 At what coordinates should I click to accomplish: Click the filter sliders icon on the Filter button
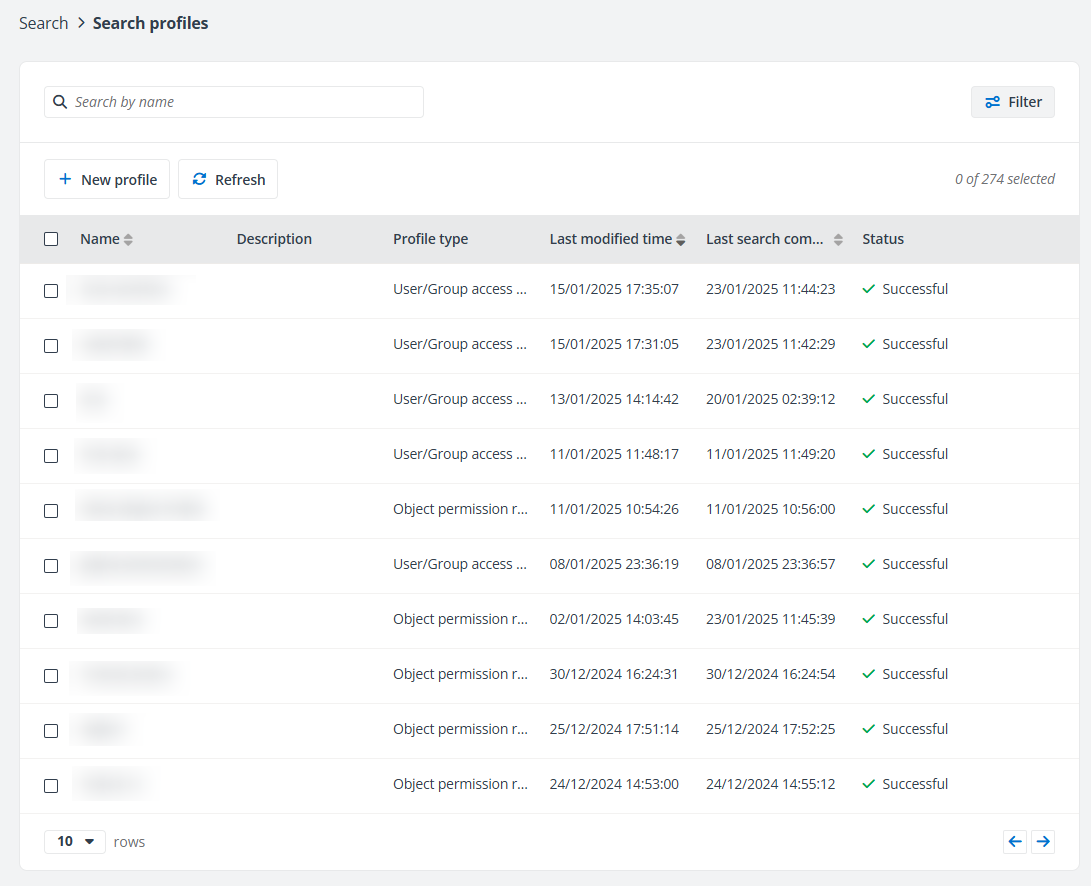click(993, 101)
